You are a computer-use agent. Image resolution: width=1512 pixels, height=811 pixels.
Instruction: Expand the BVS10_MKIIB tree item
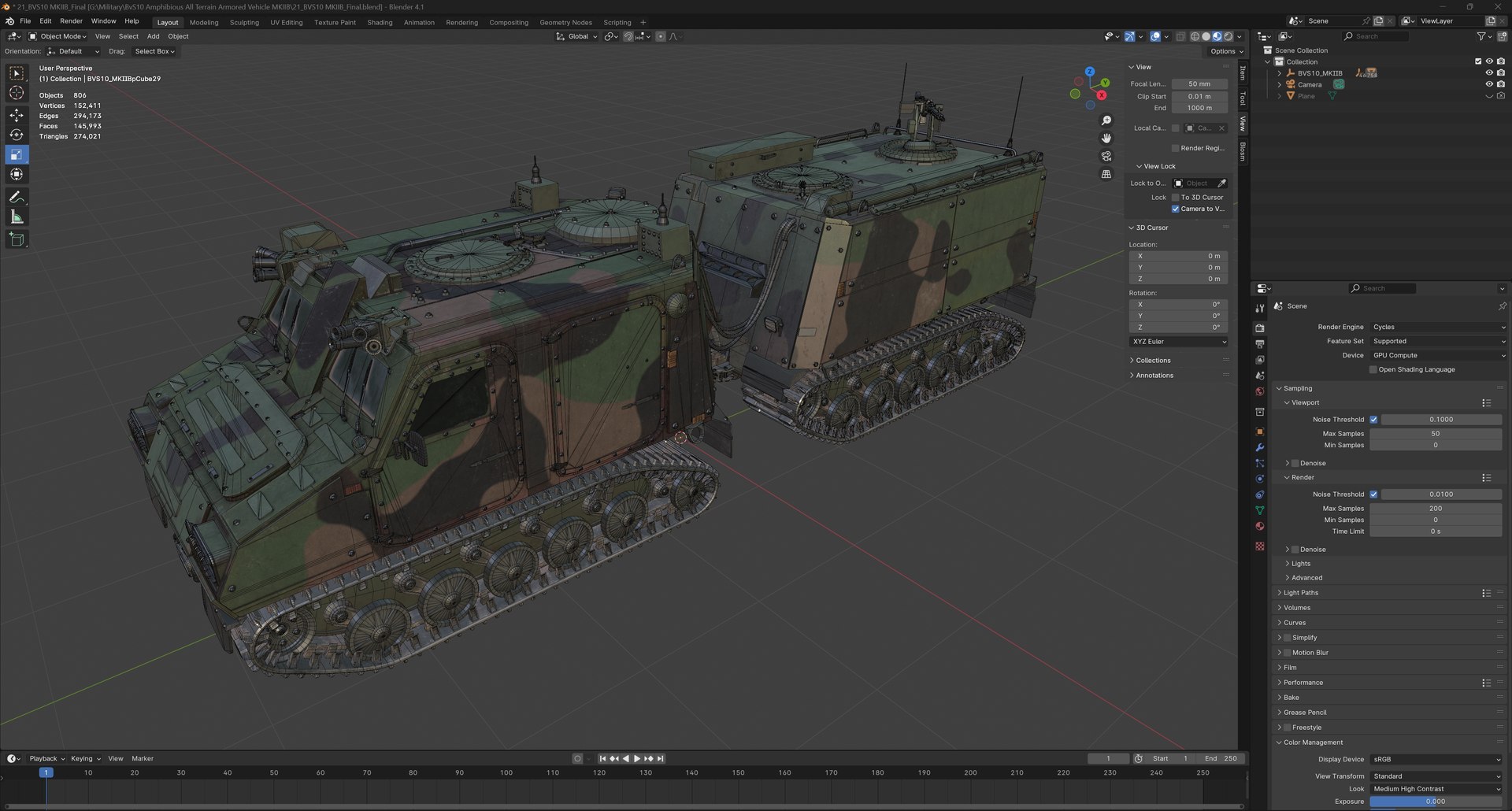pyautogui.click(x=1280, y=73)
